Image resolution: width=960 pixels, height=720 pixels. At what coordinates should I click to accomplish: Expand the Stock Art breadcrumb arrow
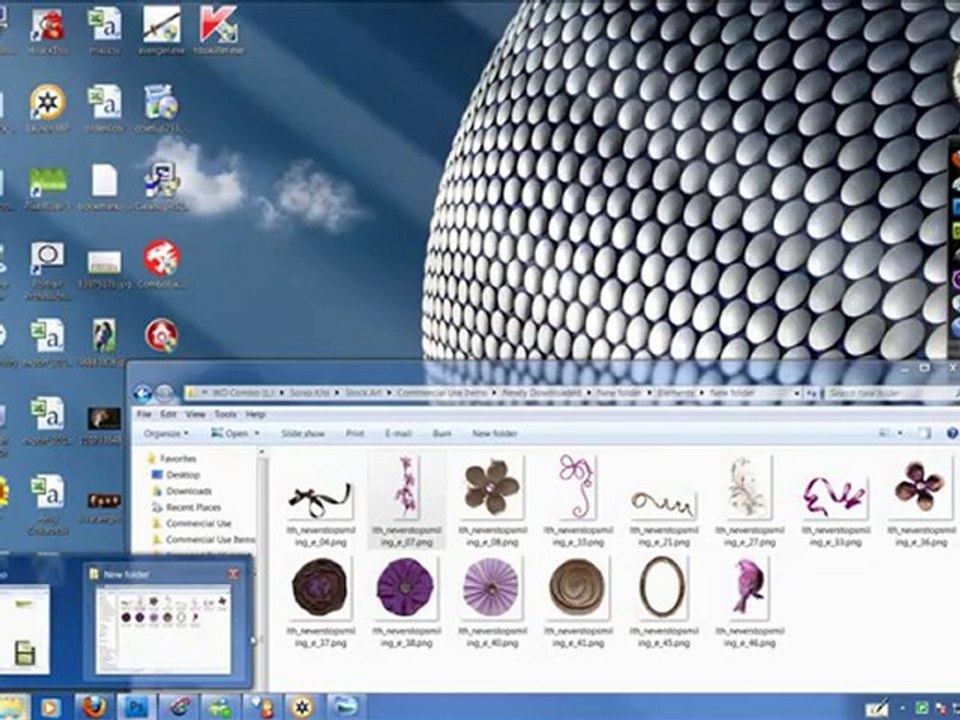(389, 393)
